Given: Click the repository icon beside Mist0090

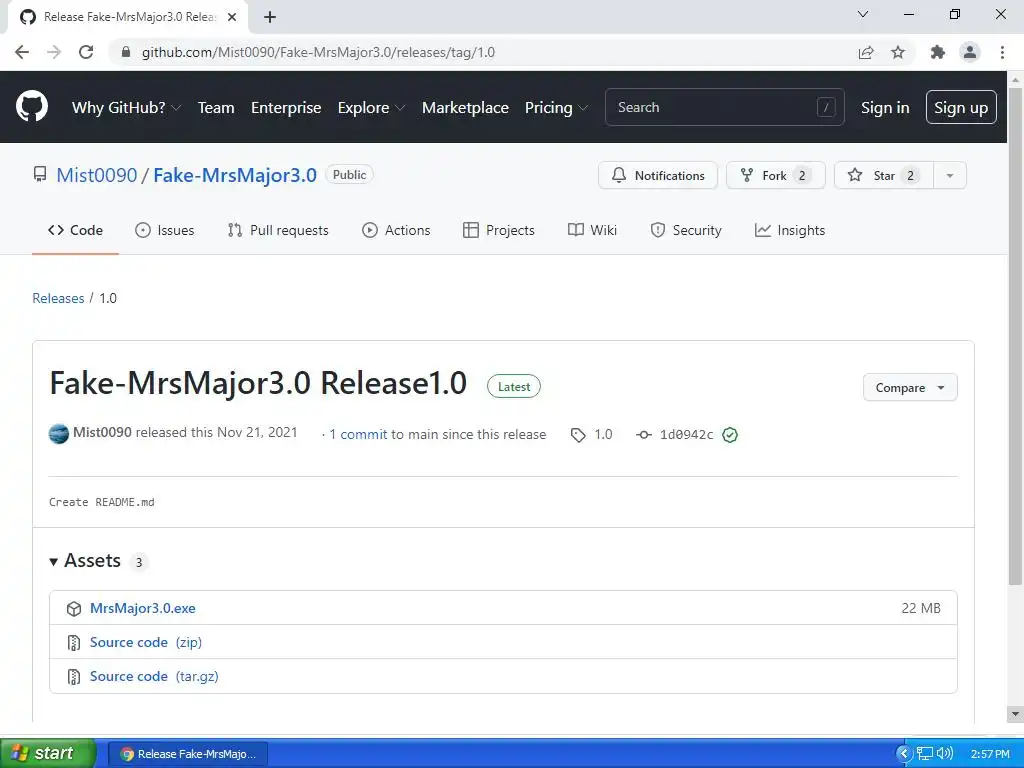Looking at the screenshot, I should (x=40, y=174).
